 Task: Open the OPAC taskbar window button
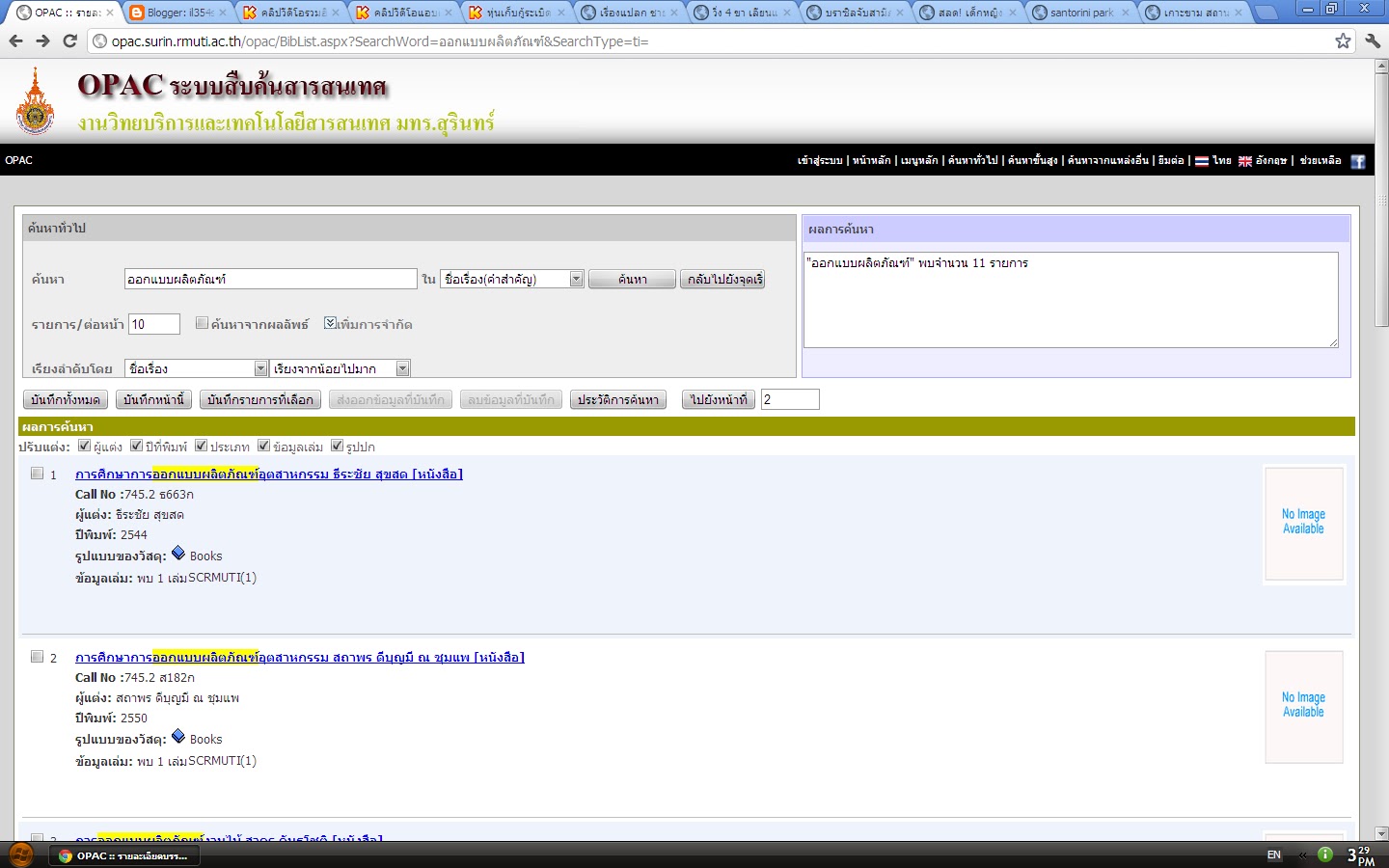click(123, 855)
